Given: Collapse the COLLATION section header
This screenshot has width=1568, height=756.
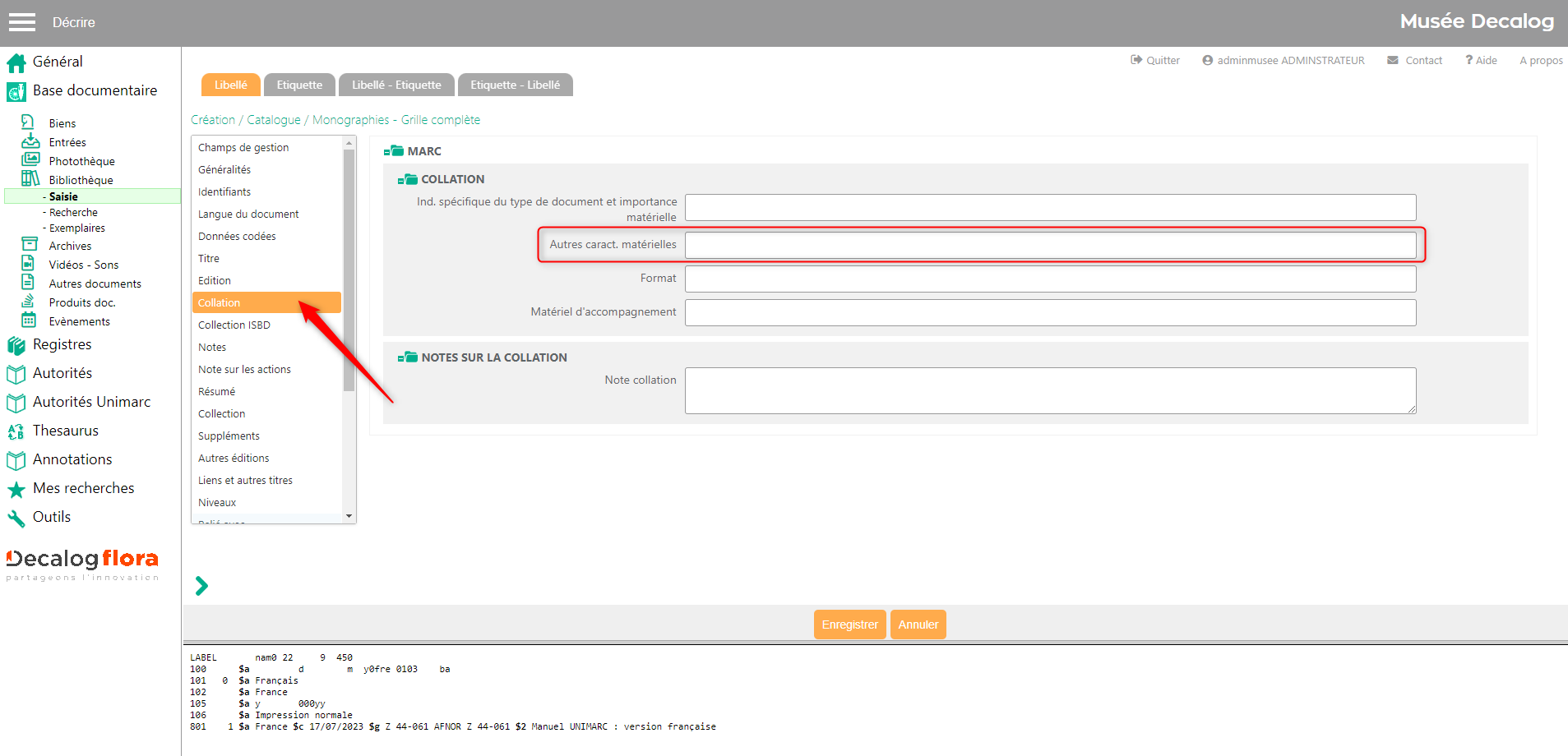Looking at the screenshot, I should (408, 179).
